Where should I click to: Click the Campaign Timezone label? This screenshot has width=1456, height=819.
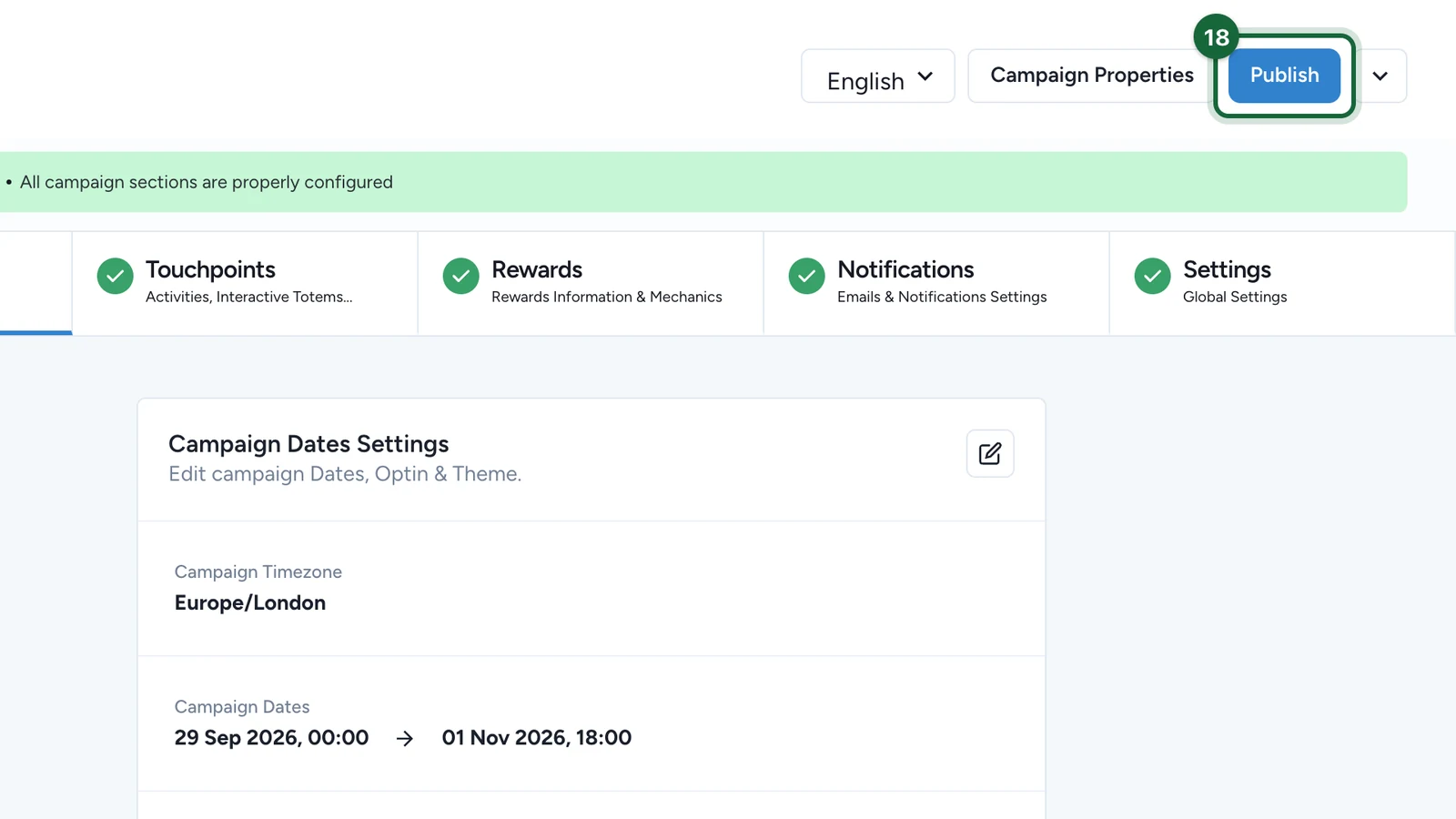[258, 572]
